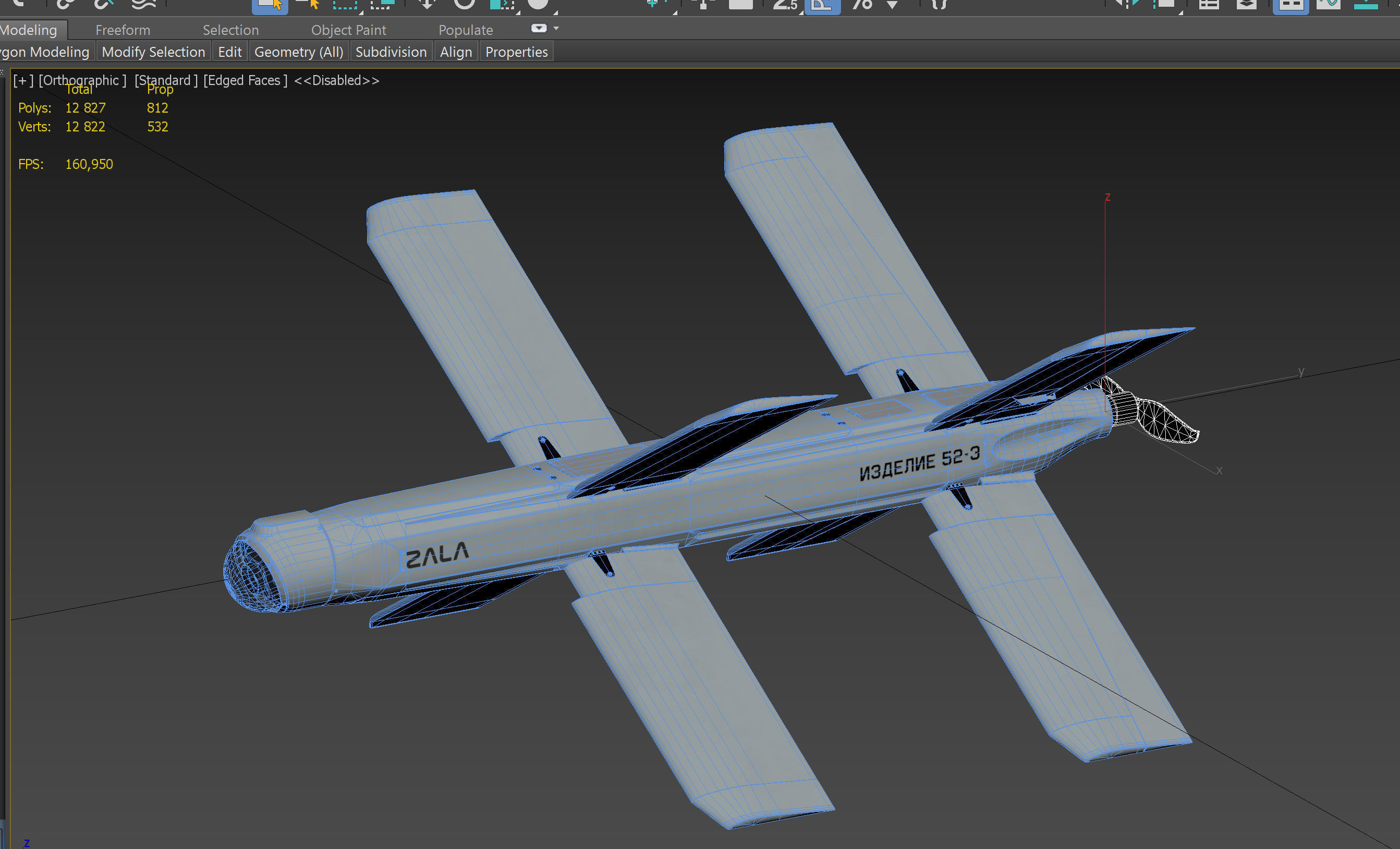Pick the Select and Move tool
This screenshot has height=849, width=1400.
427,5
